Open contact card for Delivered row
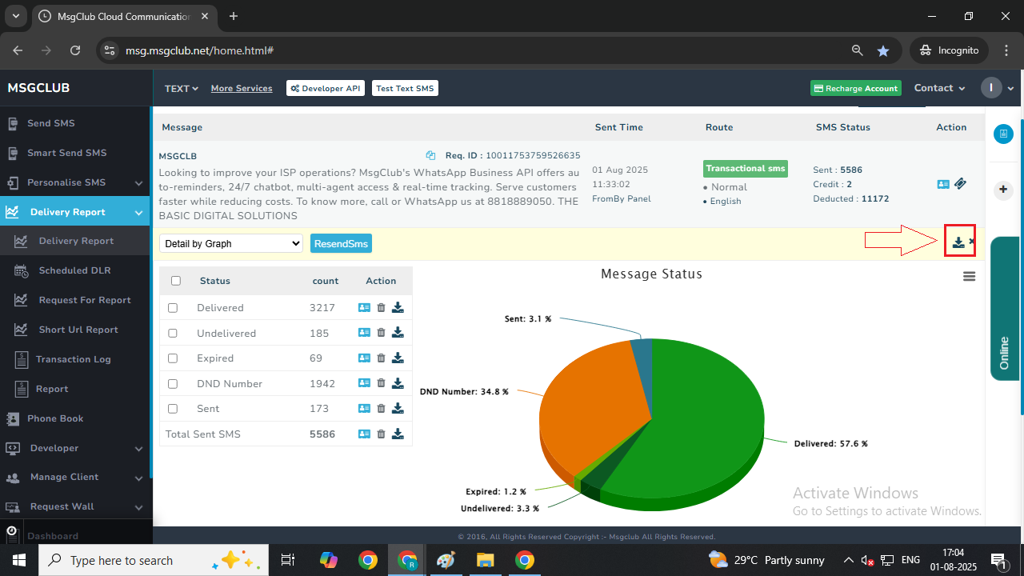 click(364, 308)
